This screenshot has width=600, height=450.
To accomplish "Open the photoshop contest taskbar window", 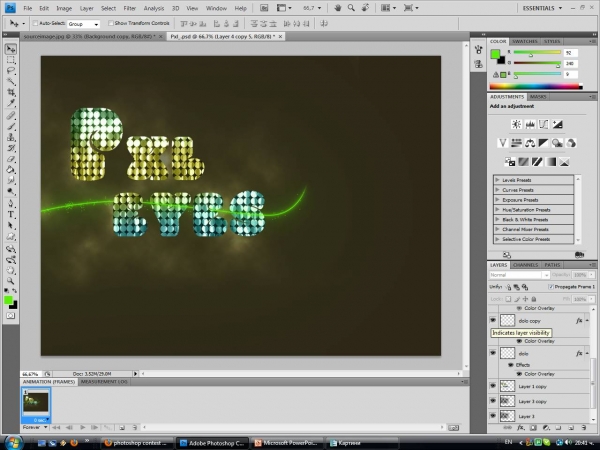I will 137,443.
